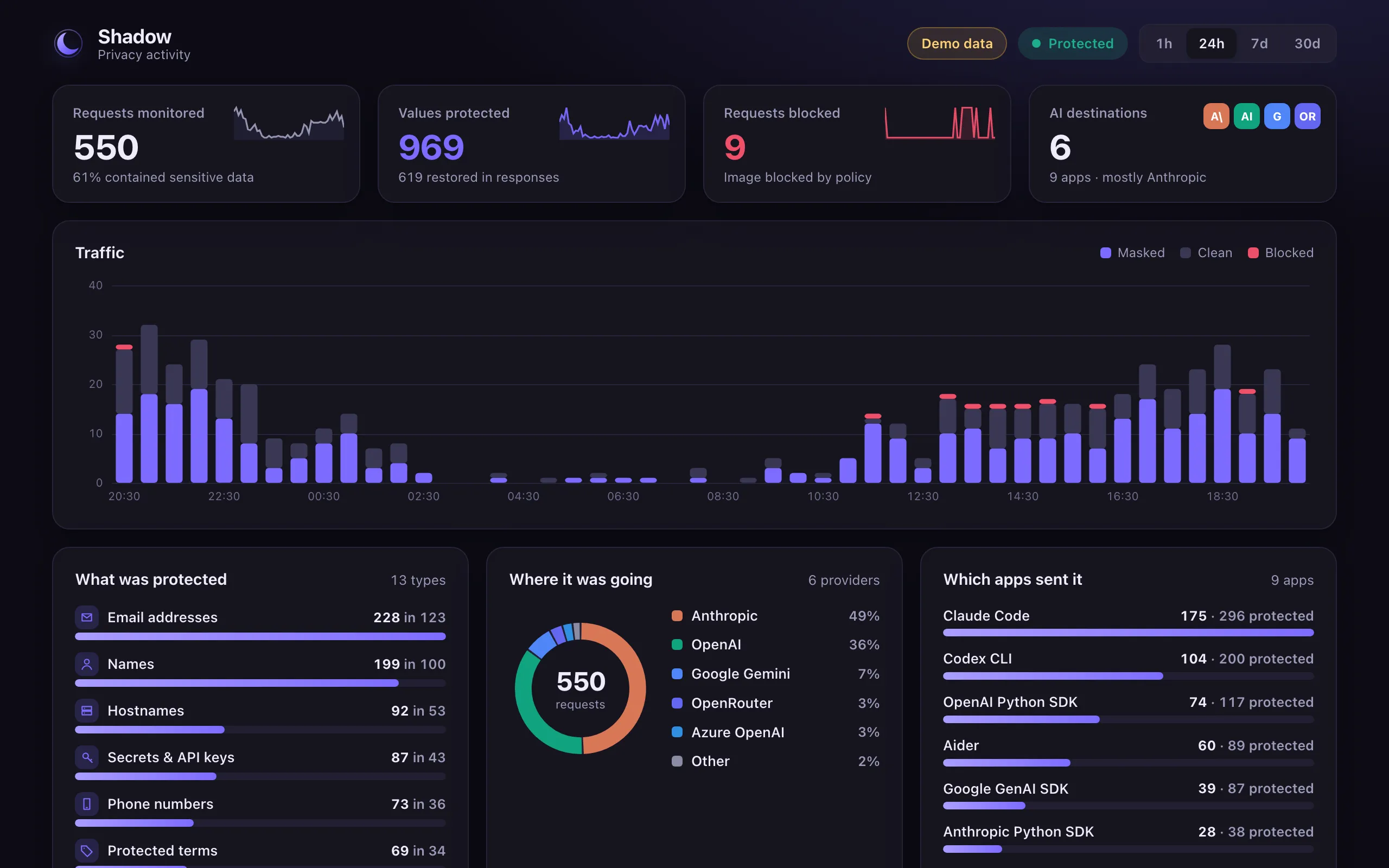Toggle the Masked legend series

coord(1132,253)
